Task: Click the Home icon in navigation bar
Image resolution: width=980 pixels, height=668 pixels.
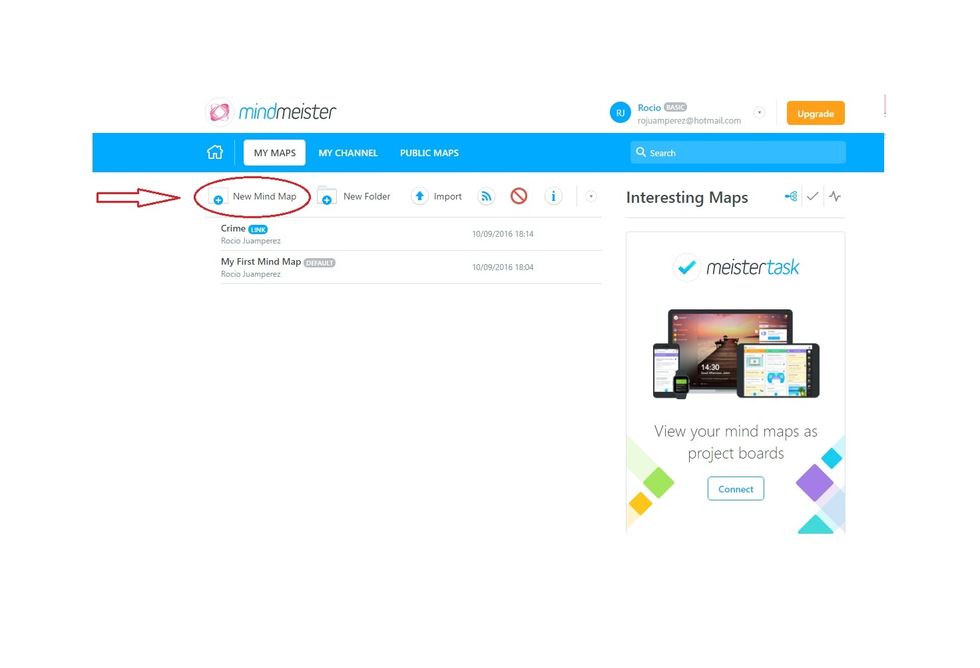Action: 215,152
